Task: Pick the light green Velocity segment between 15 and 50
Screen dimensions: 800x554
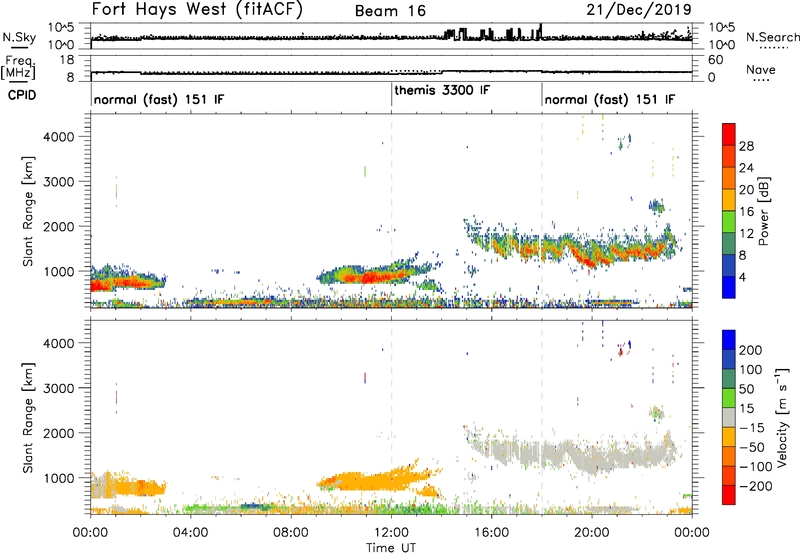Action: pos(729,398)
